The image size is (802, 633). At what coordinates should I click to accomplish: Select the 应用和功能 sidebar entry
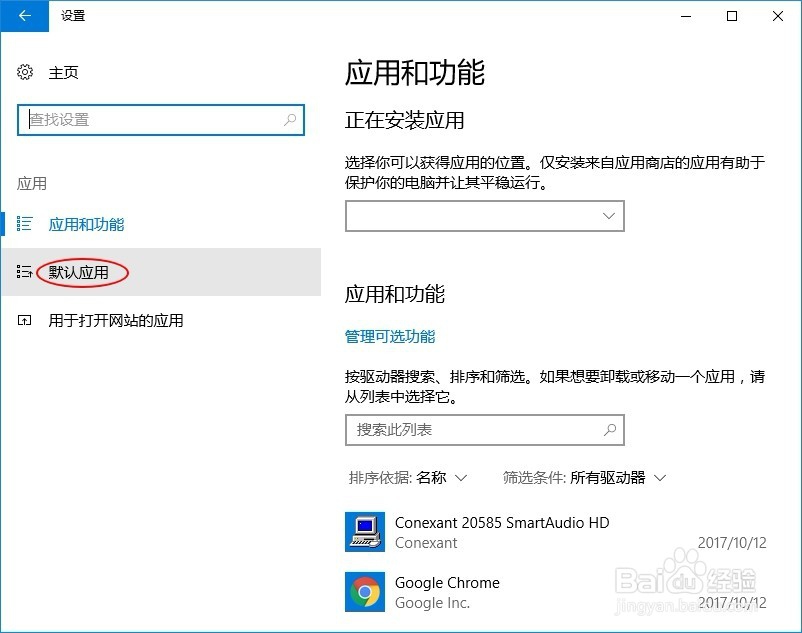pyautogui.click(x=87, y=224)
